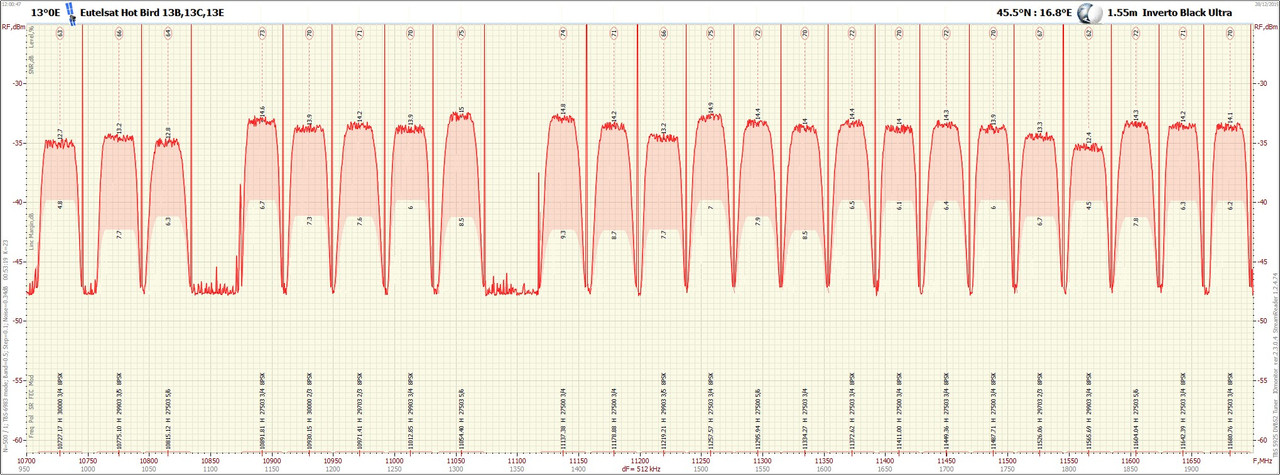
Task: Click the 4.5 link margin value
Action: 1088,204
